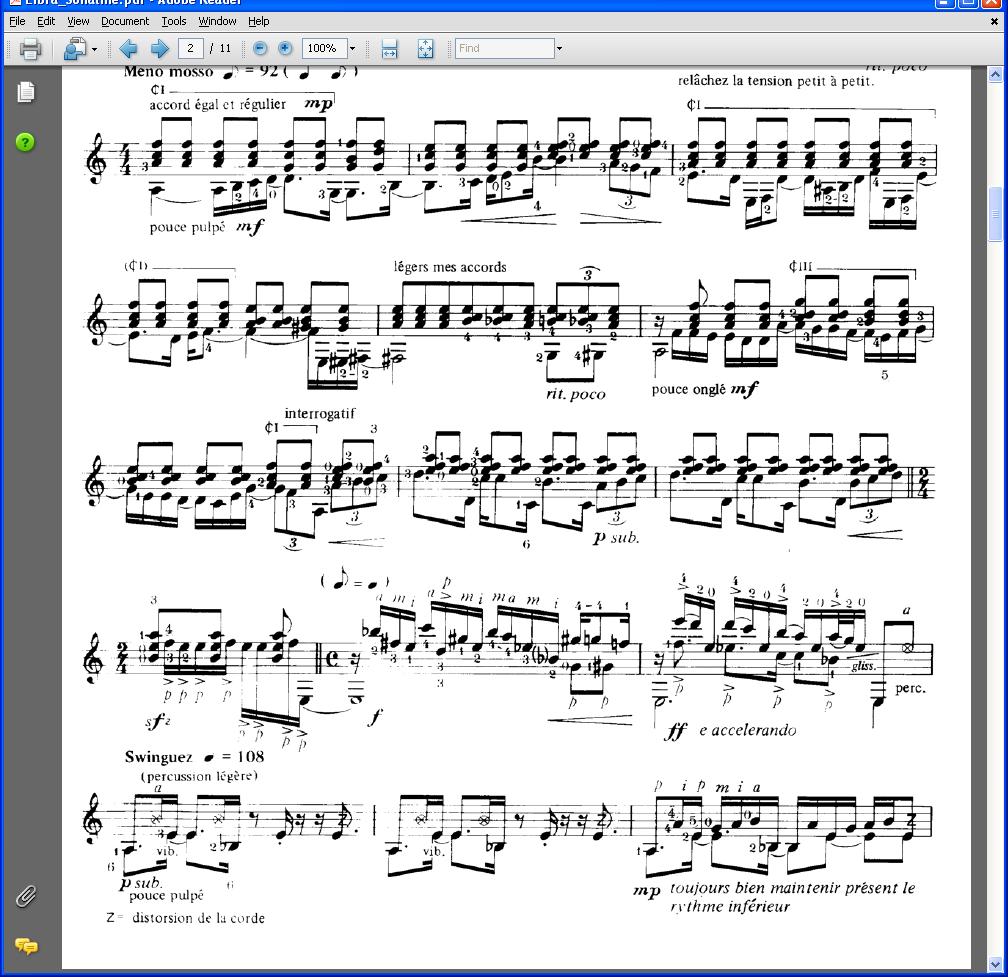1008x977 pixels.
Task: Click the text "rythme inférieur"
Action: coord(730,907)
